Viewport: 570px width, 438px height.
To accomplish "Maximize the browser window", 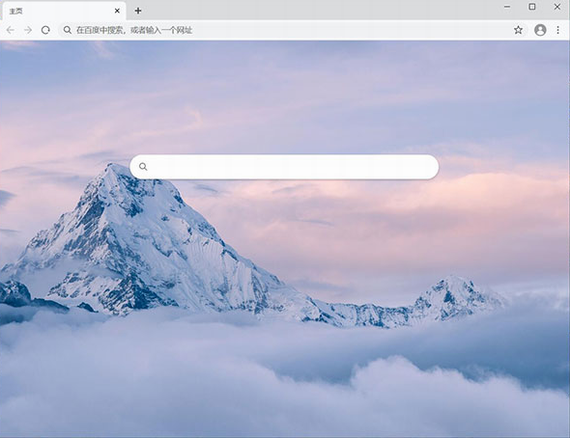I will point(532,7).
